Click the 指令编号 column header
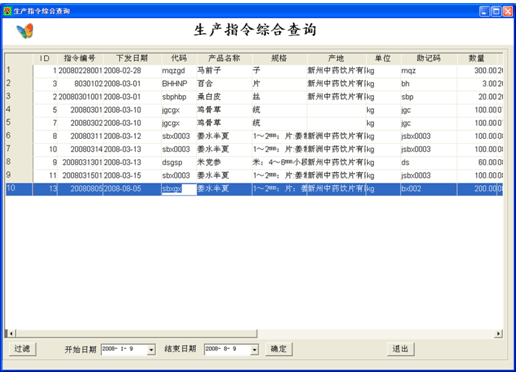Viewport: 517px width, 376px height. [80, 58]
